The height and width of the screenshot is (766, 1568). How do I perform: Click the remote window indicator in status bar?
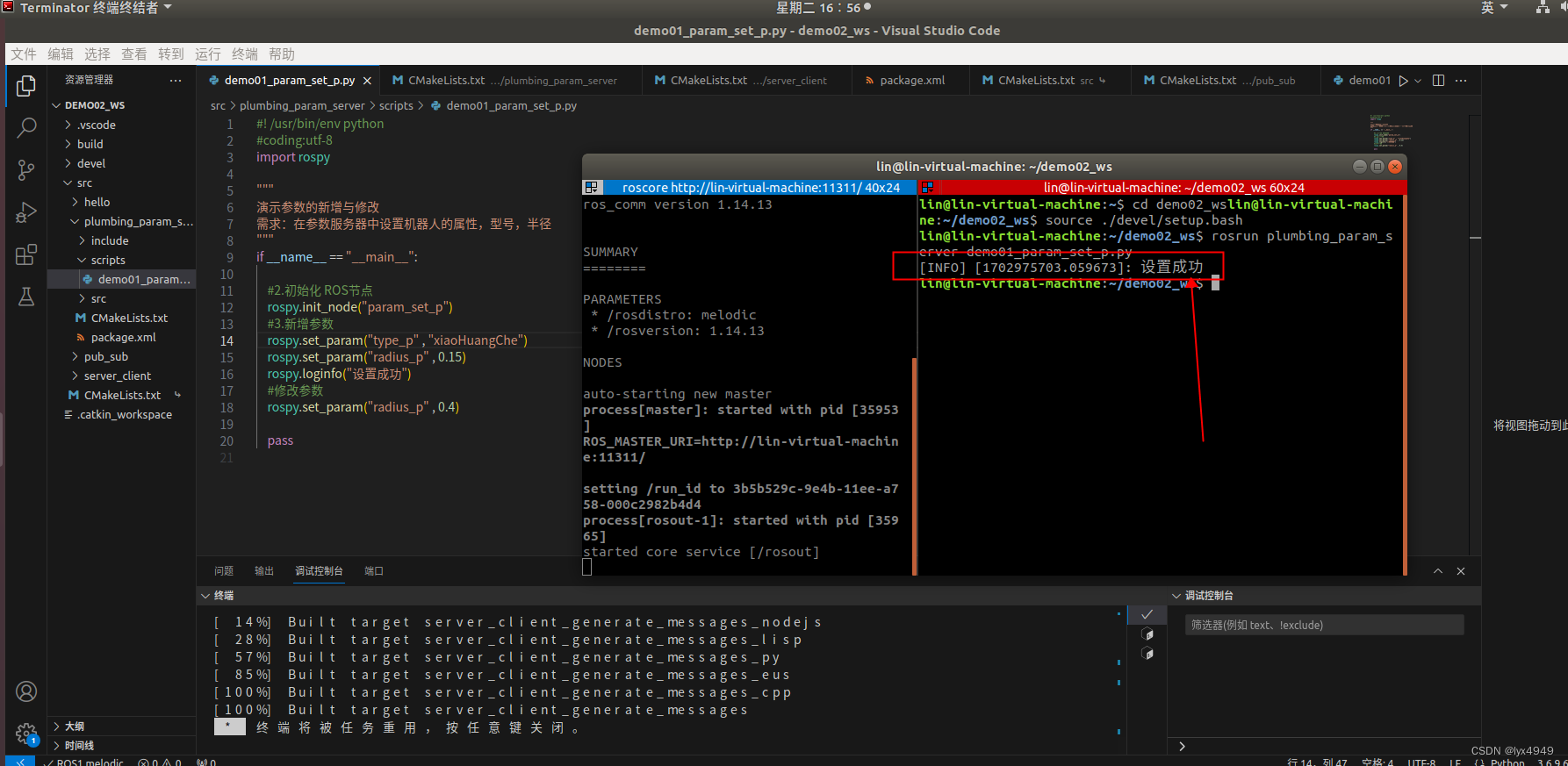pyautogui.click(x=20, y=761)
